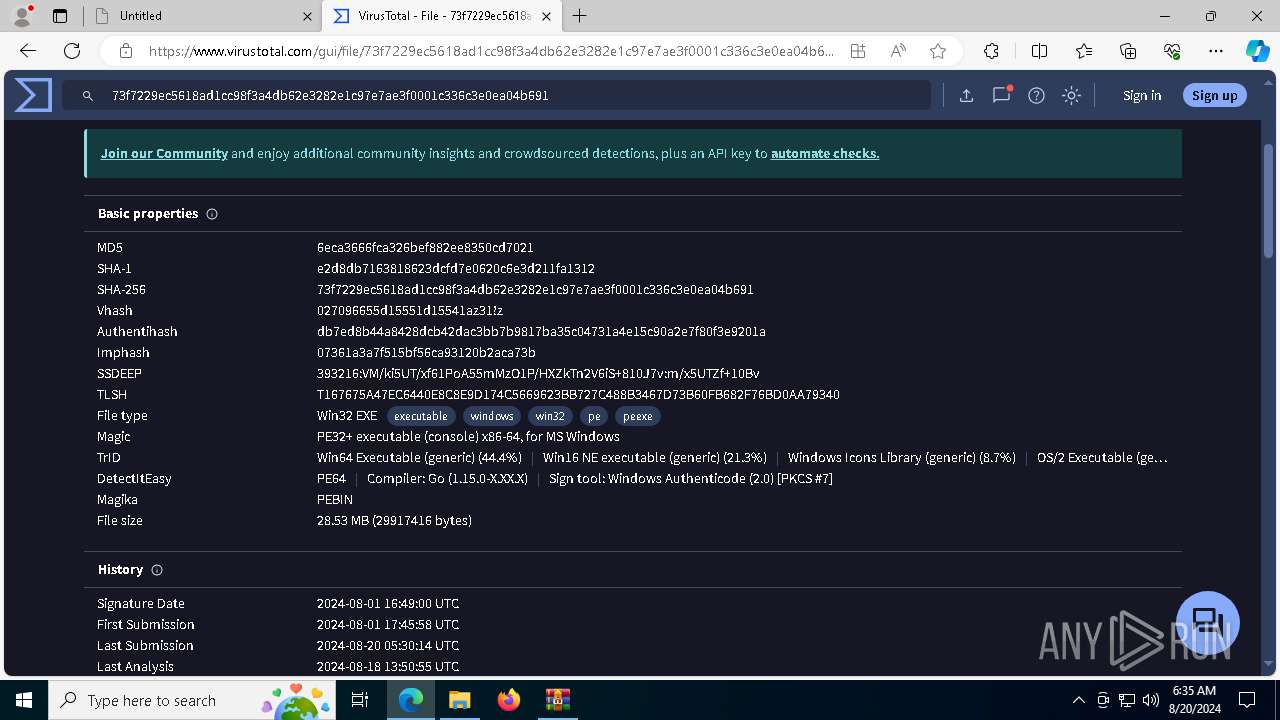Click the search magnifier icon in VirusTotal bar
The height and width of the screenshot is (720, 1280).
pos(88,96)
